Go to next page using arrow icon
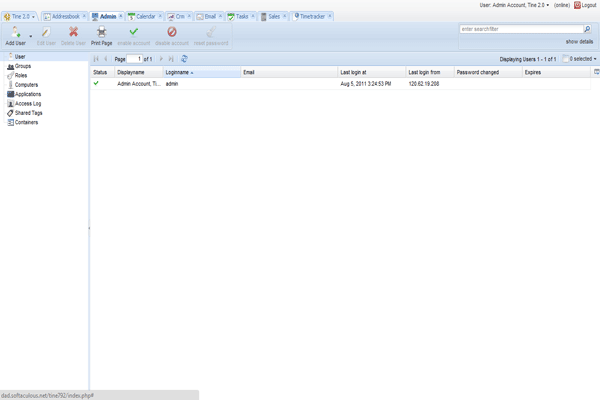 162,60
